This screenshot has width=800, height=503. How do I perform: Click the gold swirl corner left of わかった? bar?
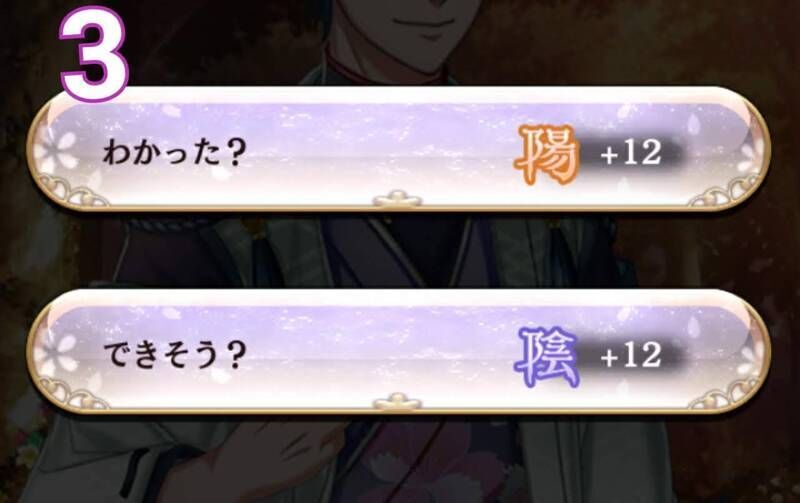[x=71, y=191]
